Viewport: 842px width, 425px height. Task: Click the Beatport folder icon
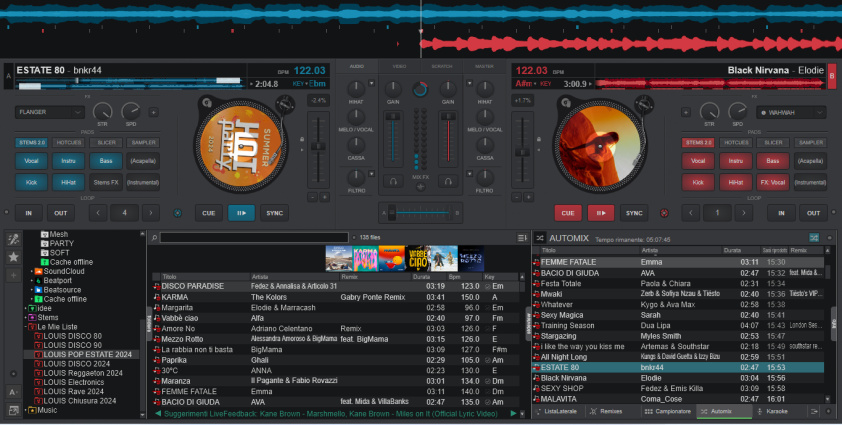(38, 280)
